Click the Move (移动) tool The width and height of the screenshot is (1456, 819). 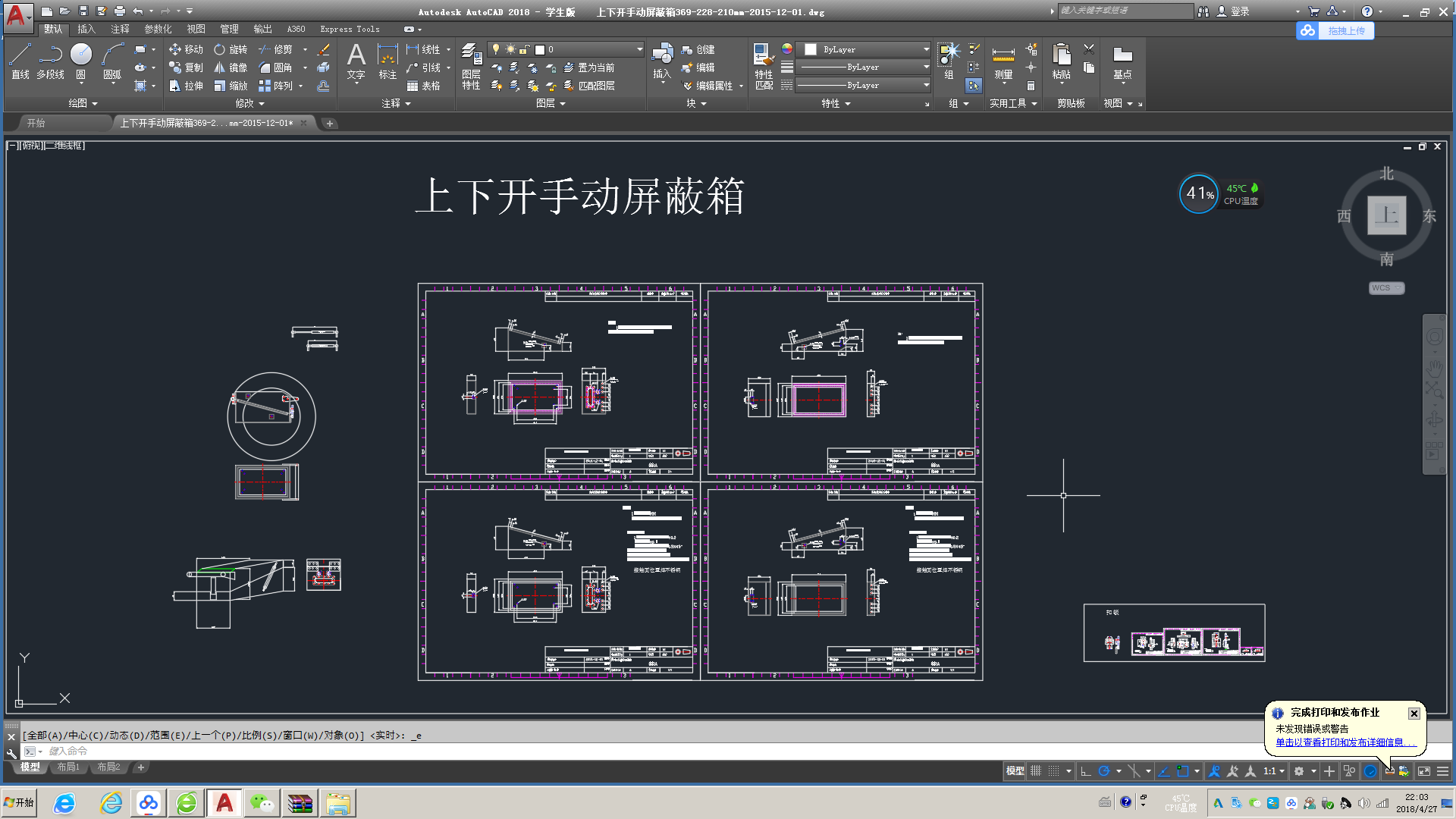point(186,49)
